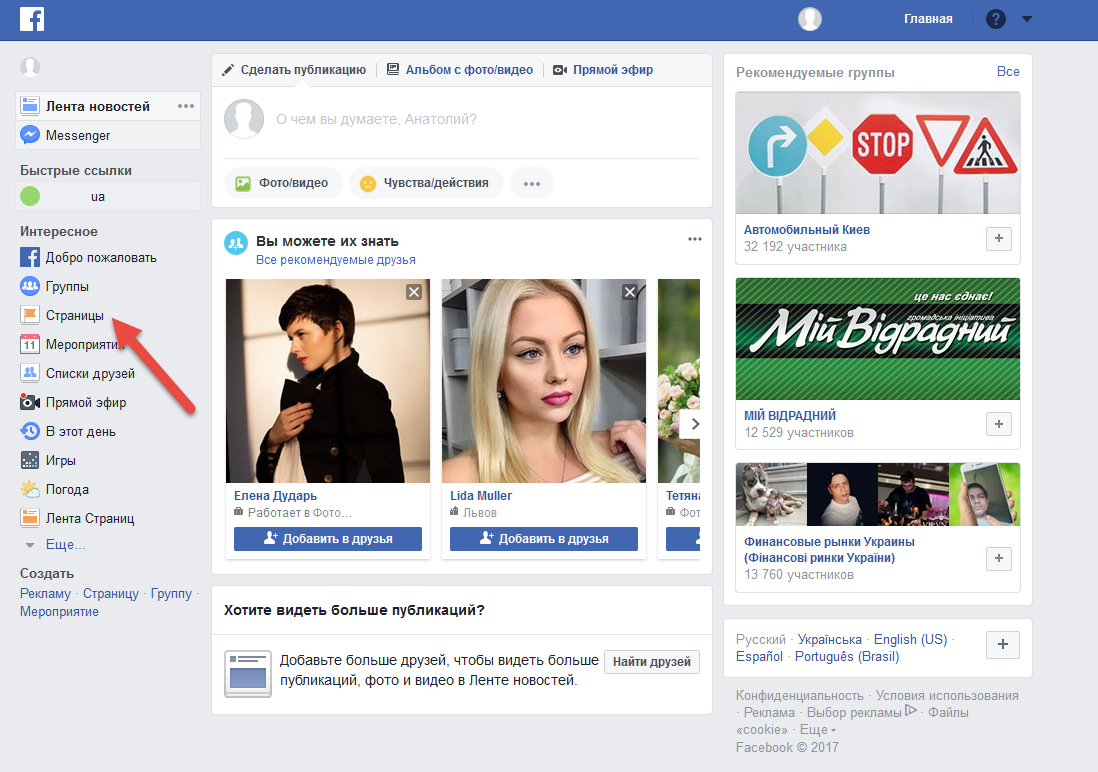Open more composer options three-dots button
The height and width of the screenshot is (772, 1098).
point(531,183)
